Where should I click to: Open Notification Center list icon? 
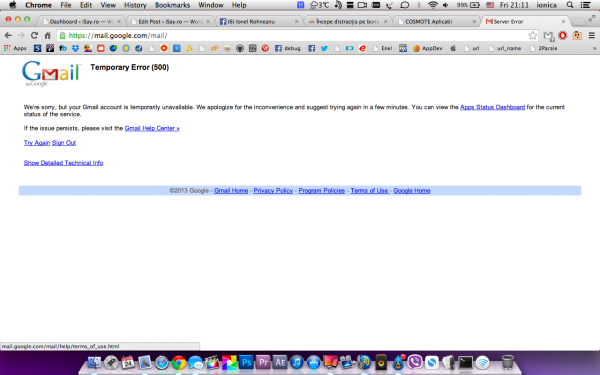click(x=585, y=5)
